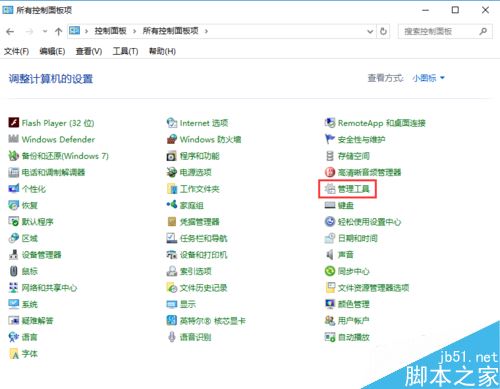This screenshot has height=389, width=500.
Task: Open the 声音 speaker icon
Action: (x=330, y=255)
